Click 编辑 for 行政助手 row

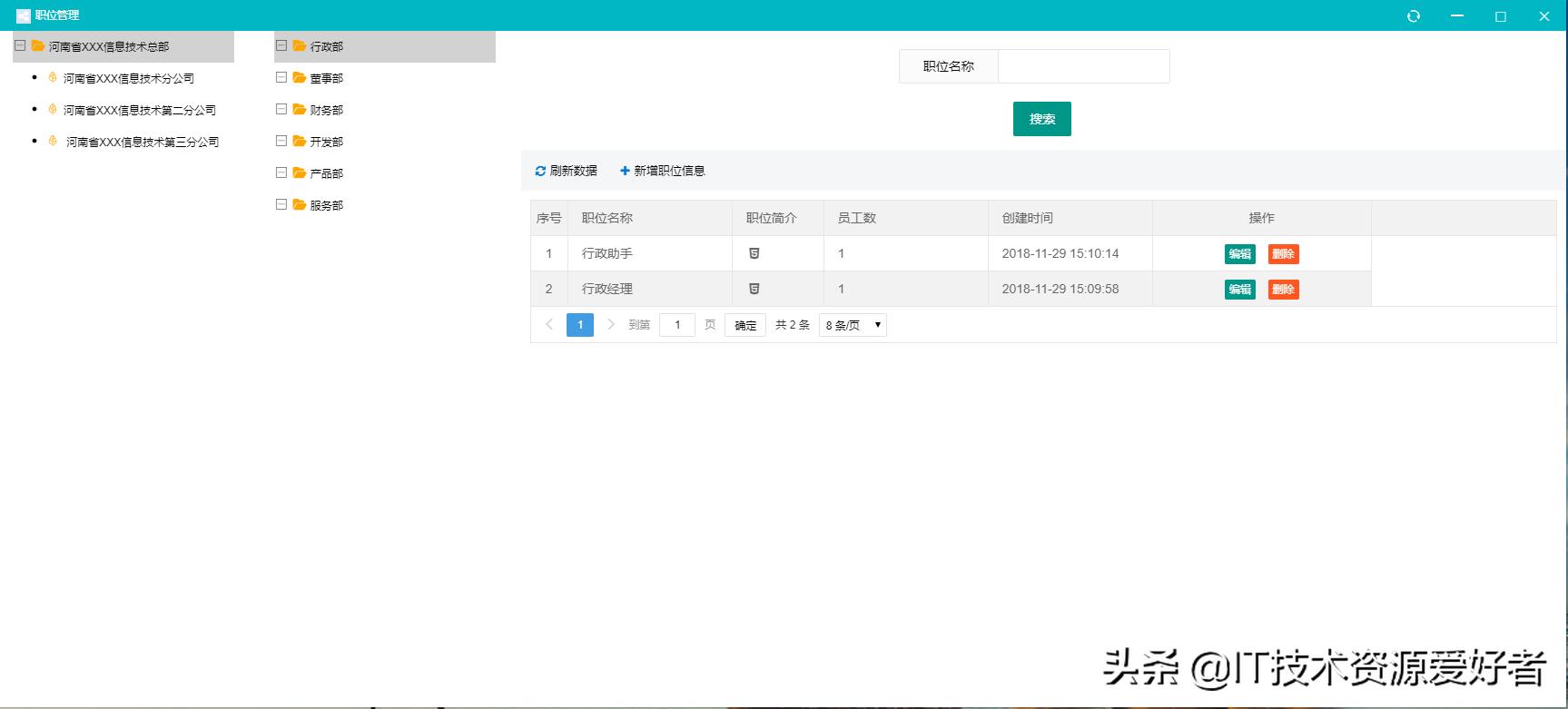click(1240, 254)
